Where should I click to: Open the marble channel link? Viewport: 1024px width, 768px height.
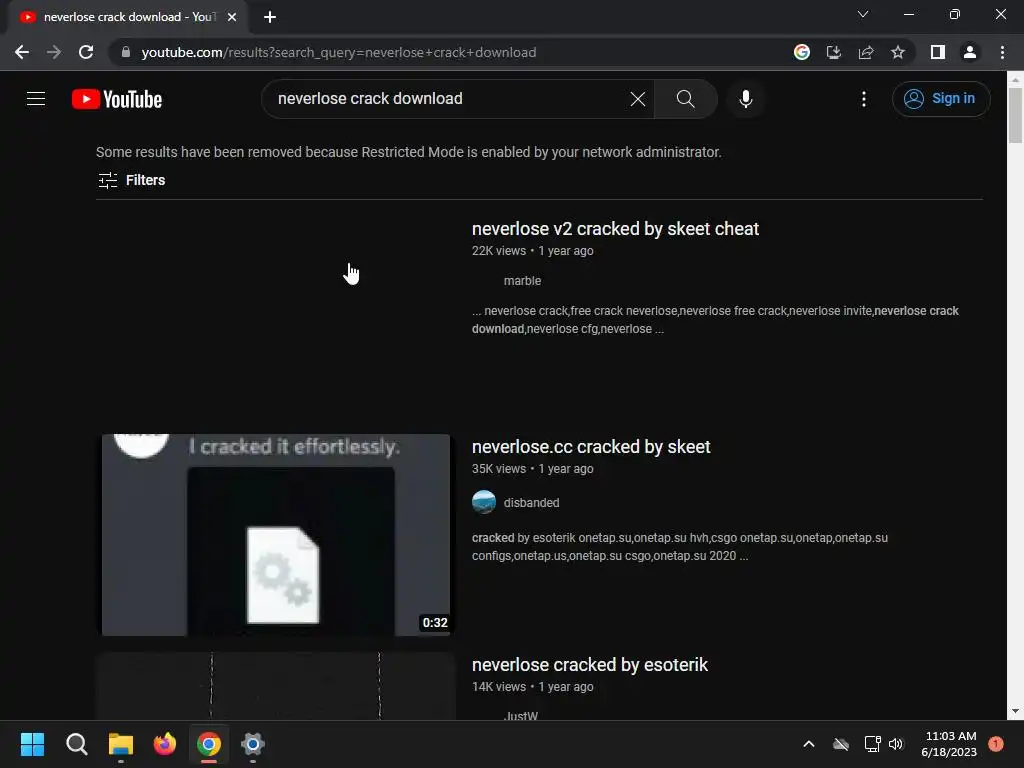pyautogui.click(x=522, y=281)
